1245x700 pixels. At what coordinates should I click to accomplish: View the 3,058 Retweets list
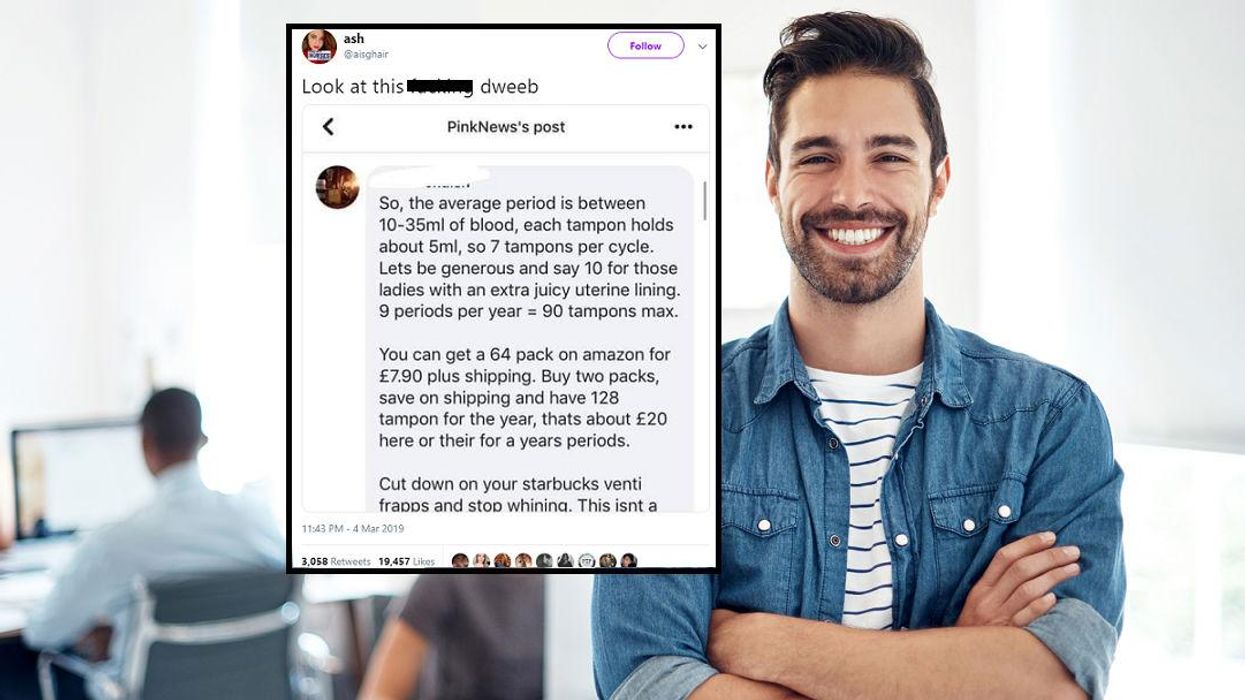[x=336, y=562]
